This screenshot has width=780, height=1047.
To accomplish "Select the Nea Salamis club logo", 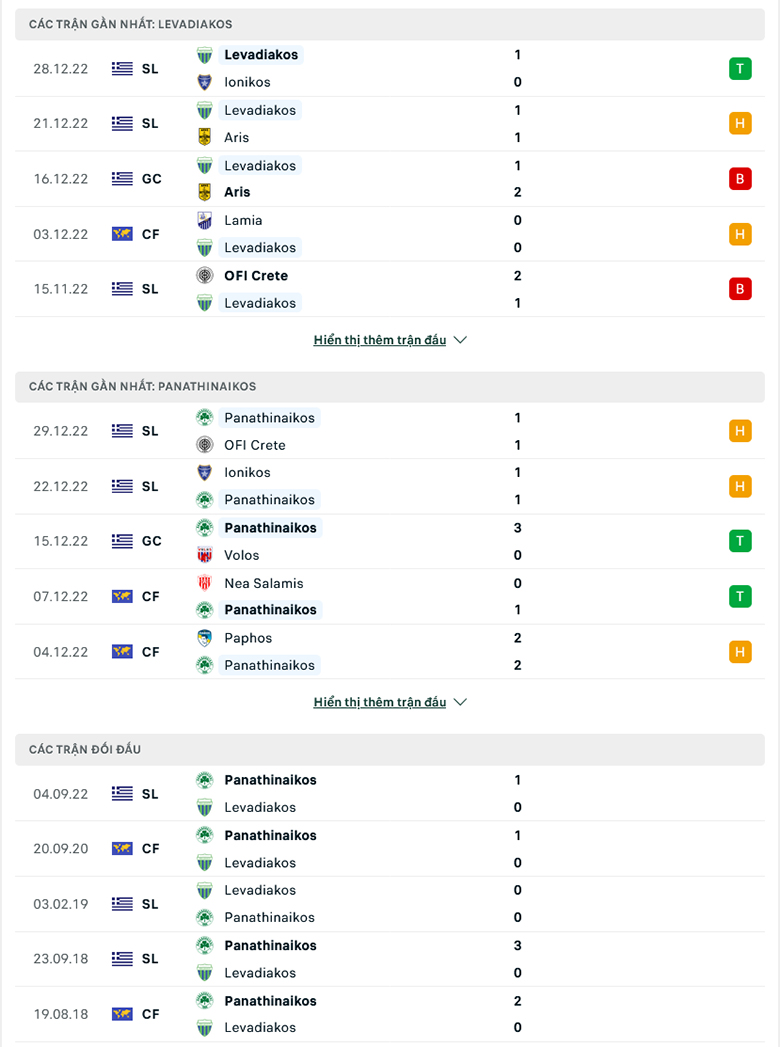I will tap(206, 583).
